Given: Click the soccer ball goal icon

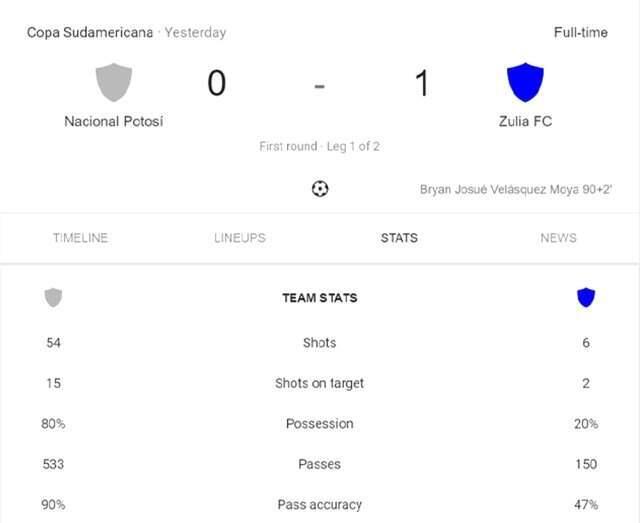Looking at the screenshot, I should coord(320,189).
